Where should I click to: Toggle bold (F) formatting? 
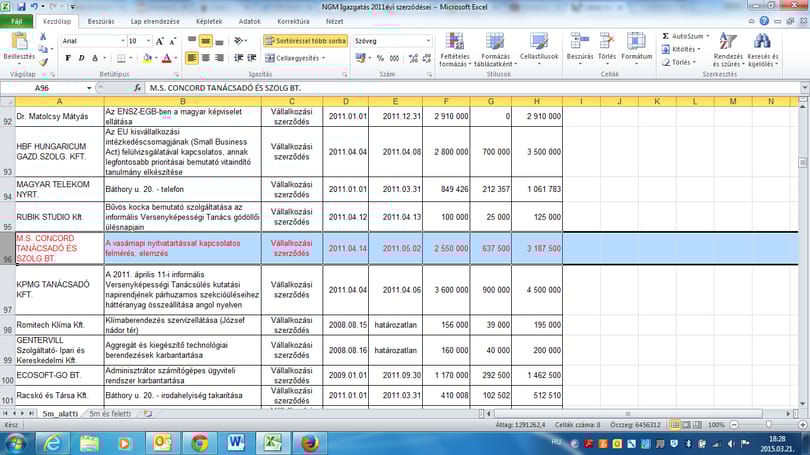pyautogui.click(x=68, y=58)
